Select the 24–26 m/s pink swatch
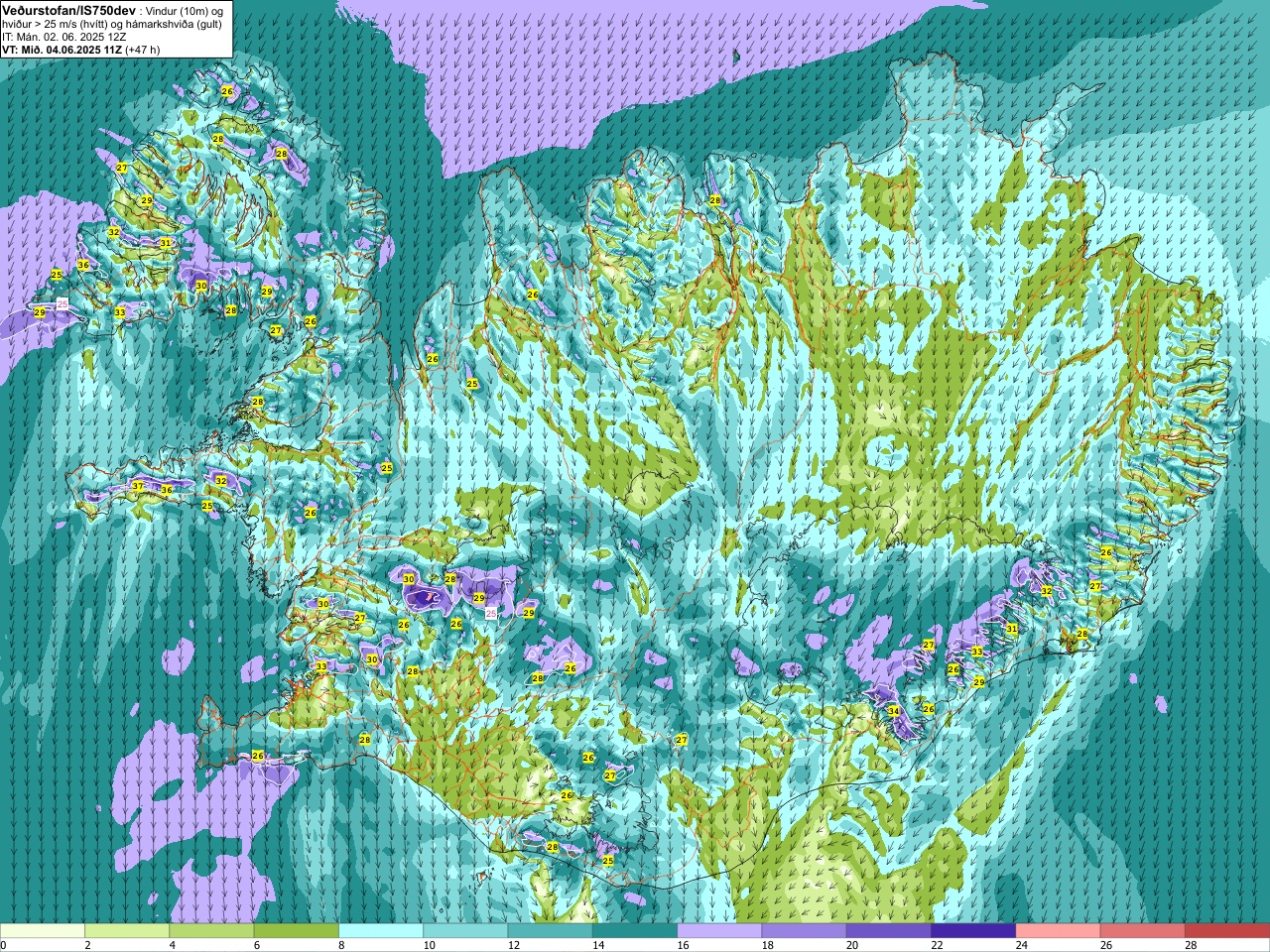Screen dimensions: 1270x952 pos(1059,931)
